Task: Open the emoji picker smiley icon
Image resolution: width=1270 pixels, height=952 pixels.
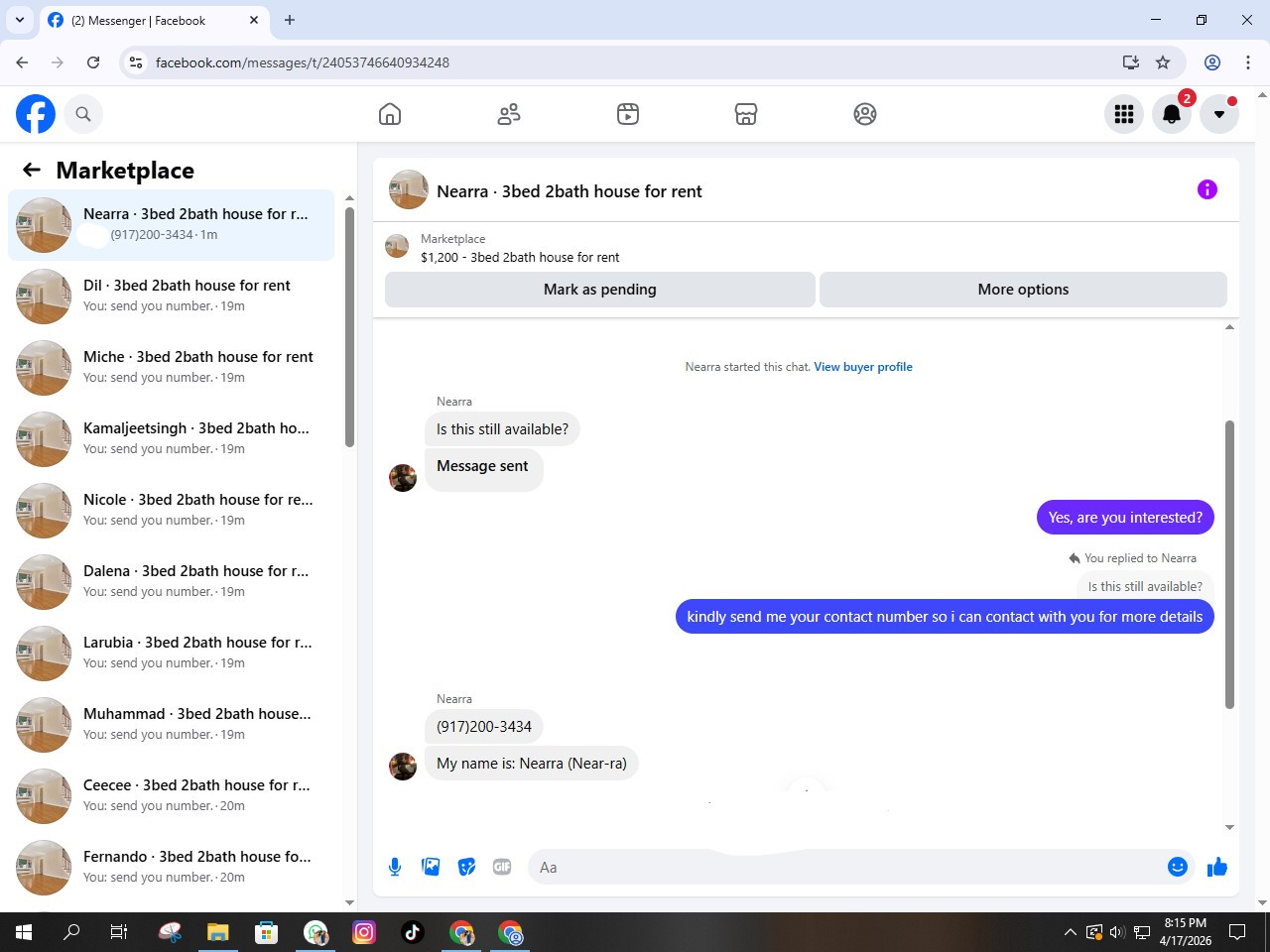Action: pos(1178,867)
